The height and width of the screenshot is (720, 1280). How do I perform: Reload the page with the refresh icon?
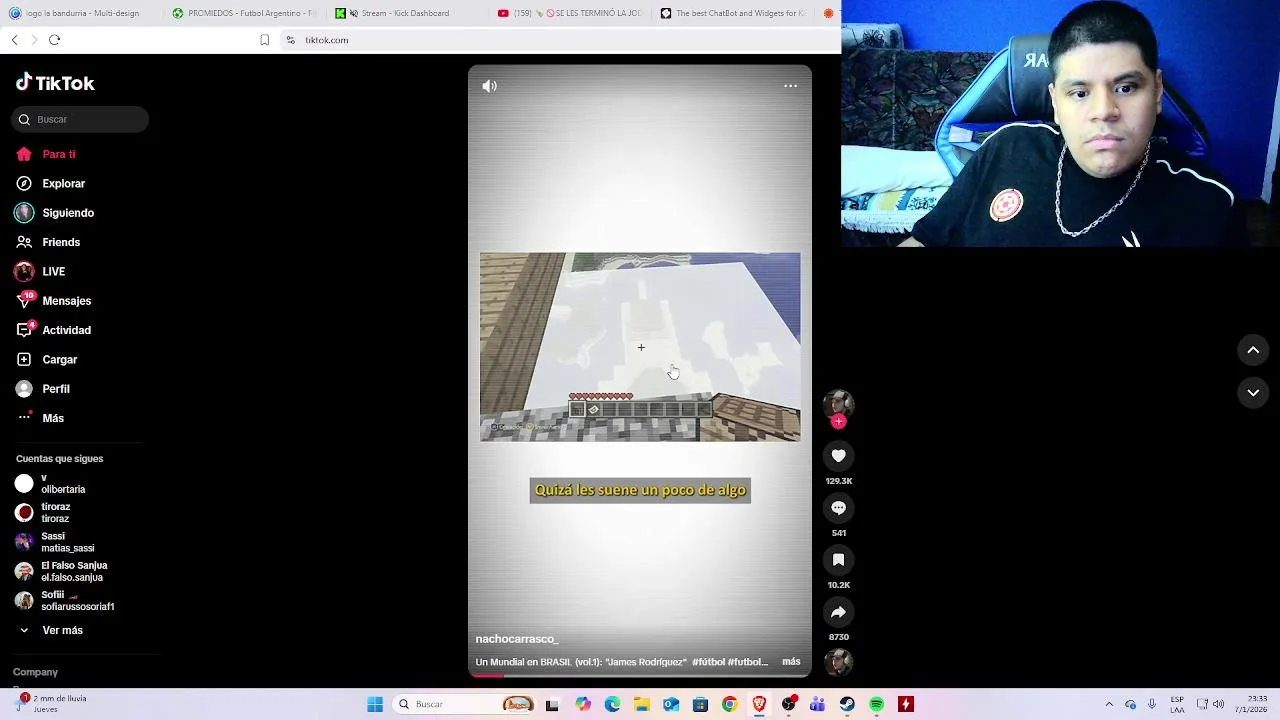pos(55,40)
